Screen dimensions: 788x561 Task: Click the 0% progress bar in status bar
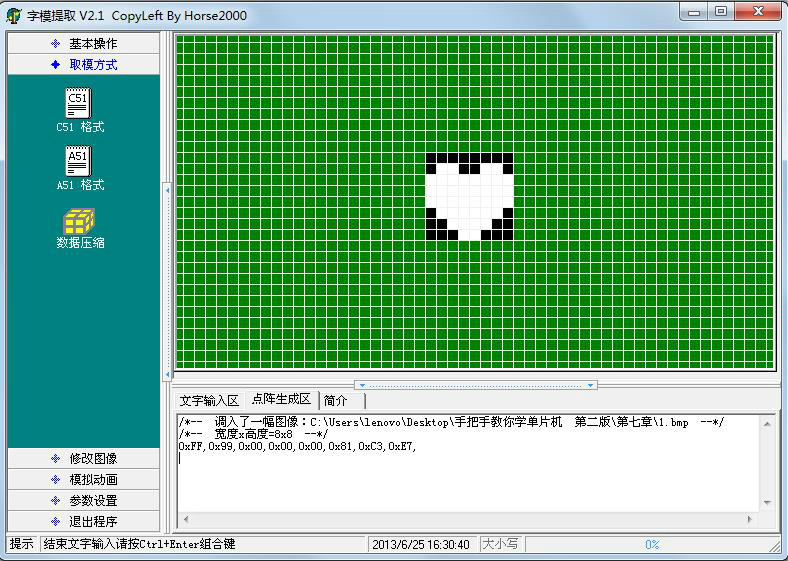(x=651, y=545)
